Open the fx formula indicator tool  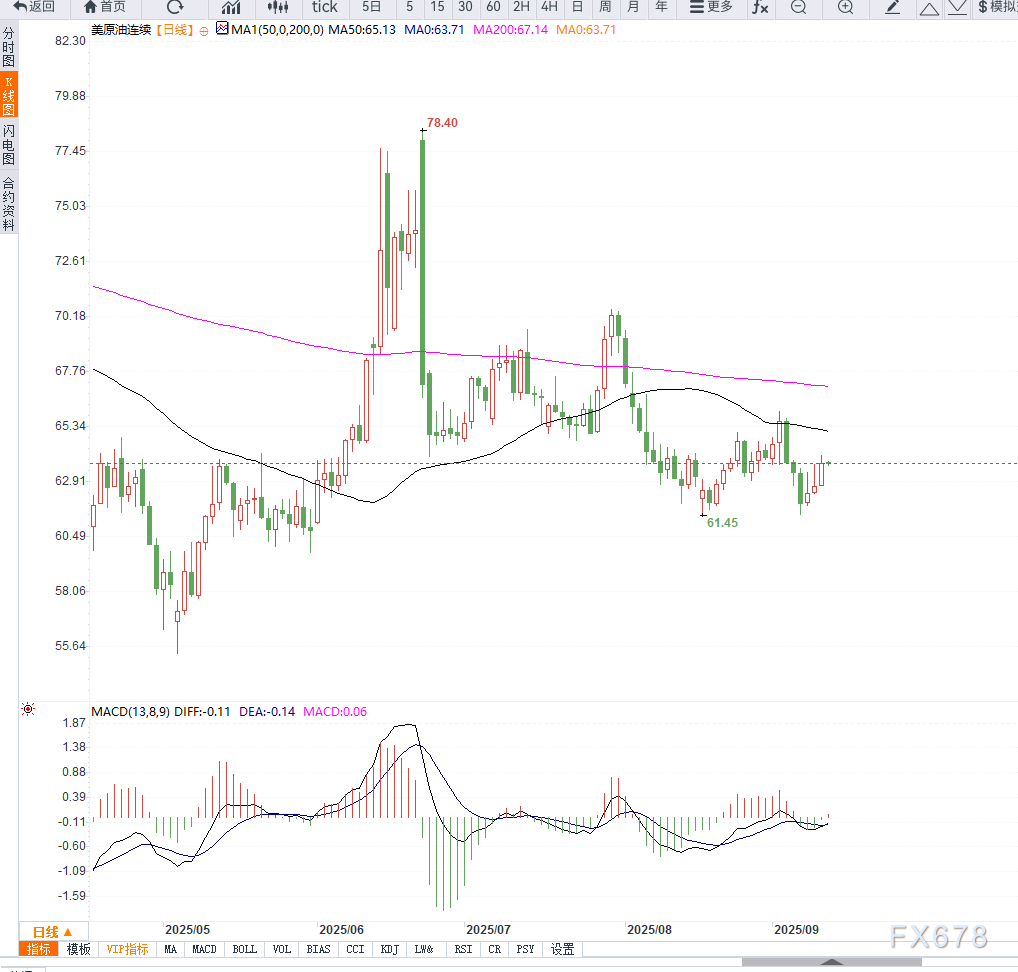(x=760, y=7)
